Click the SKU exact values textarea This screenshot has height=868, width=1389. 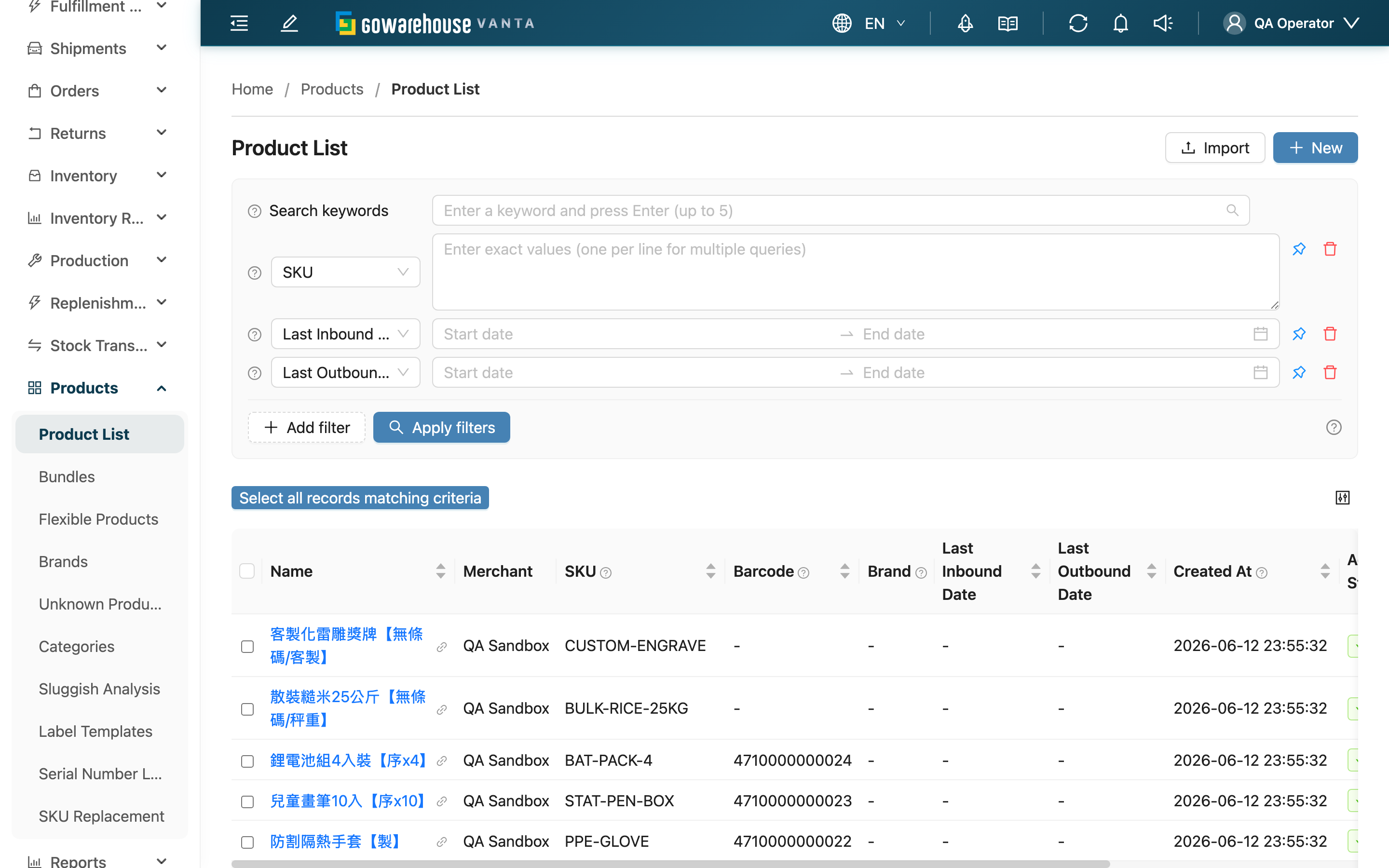tap(855, 272)
